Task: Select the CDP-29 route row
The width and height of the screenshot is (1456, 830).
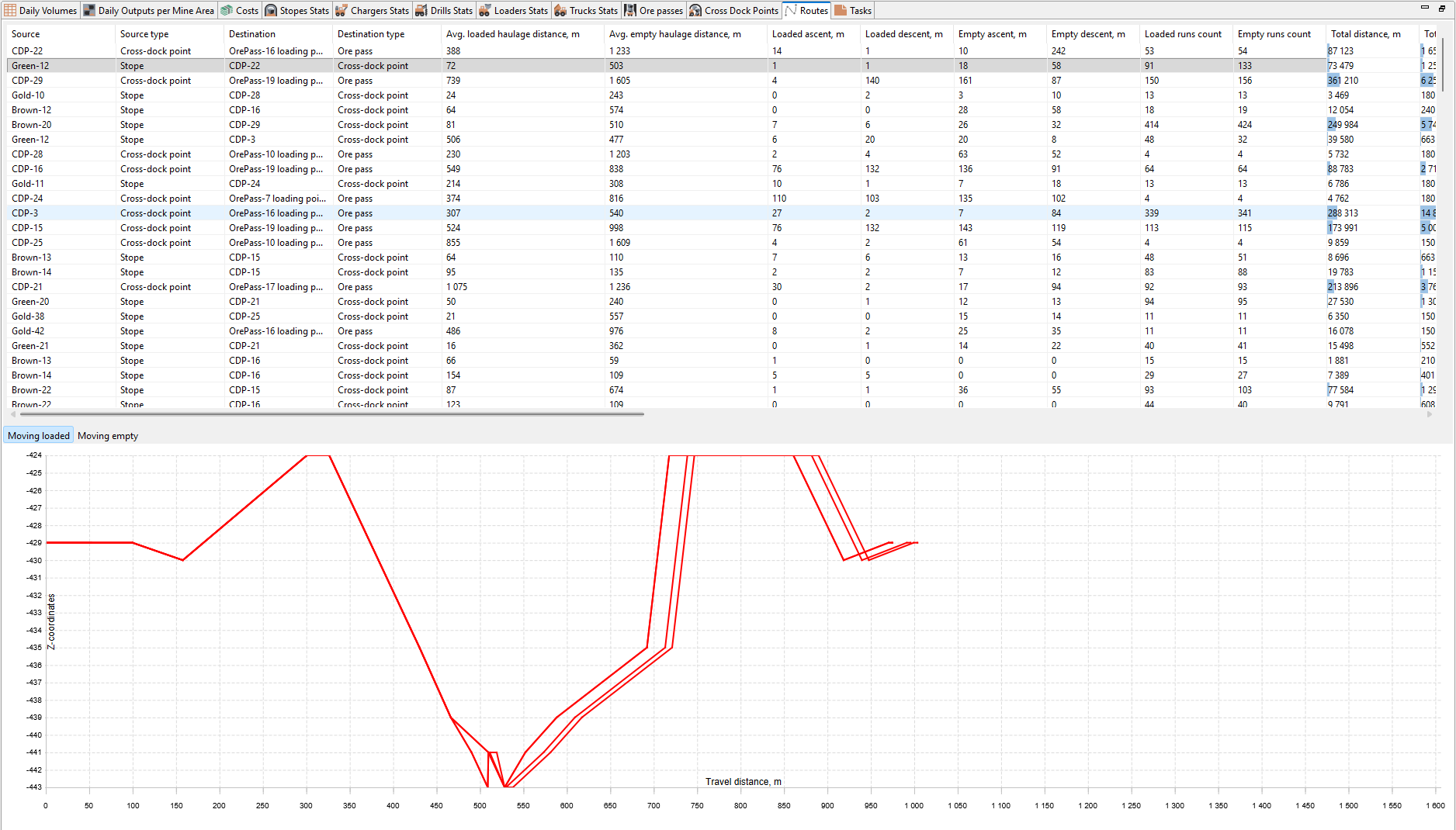Action: click(722, 81)
